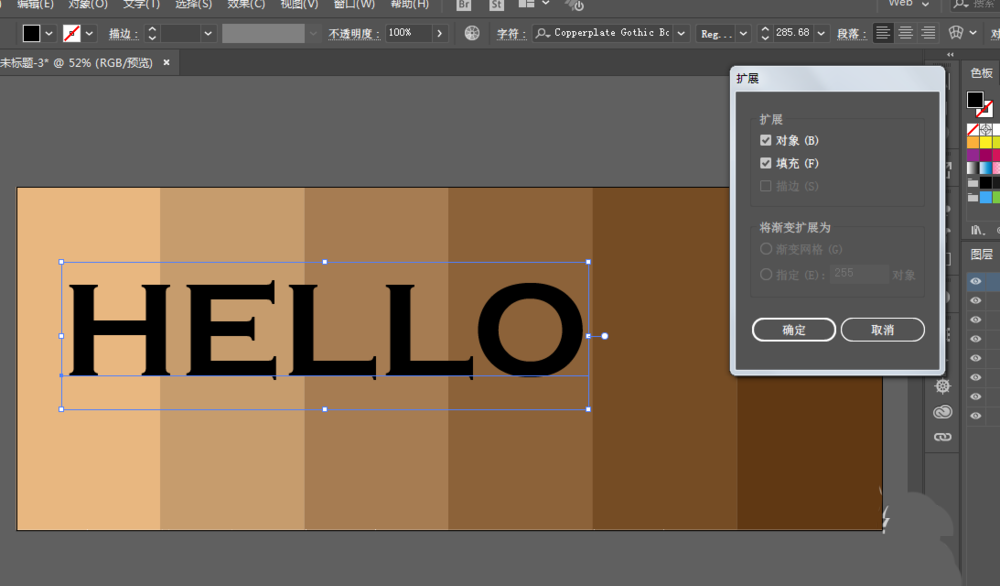Click the link chain panel icon
Screen dimensions: 1000x586
click(942, 437)
